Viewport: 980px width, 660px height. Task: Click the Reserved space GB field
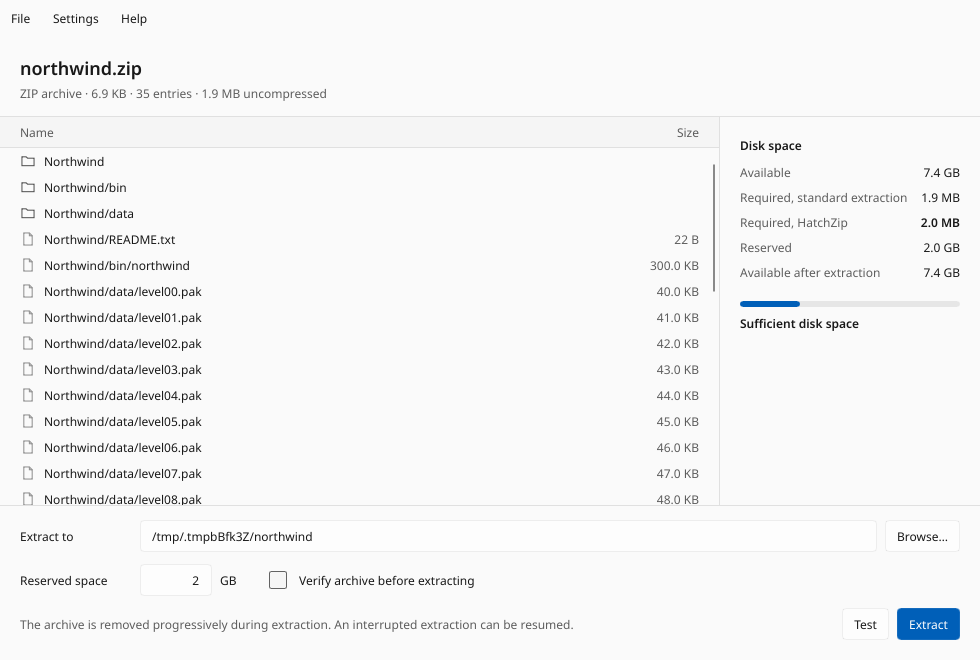[176, 581]
